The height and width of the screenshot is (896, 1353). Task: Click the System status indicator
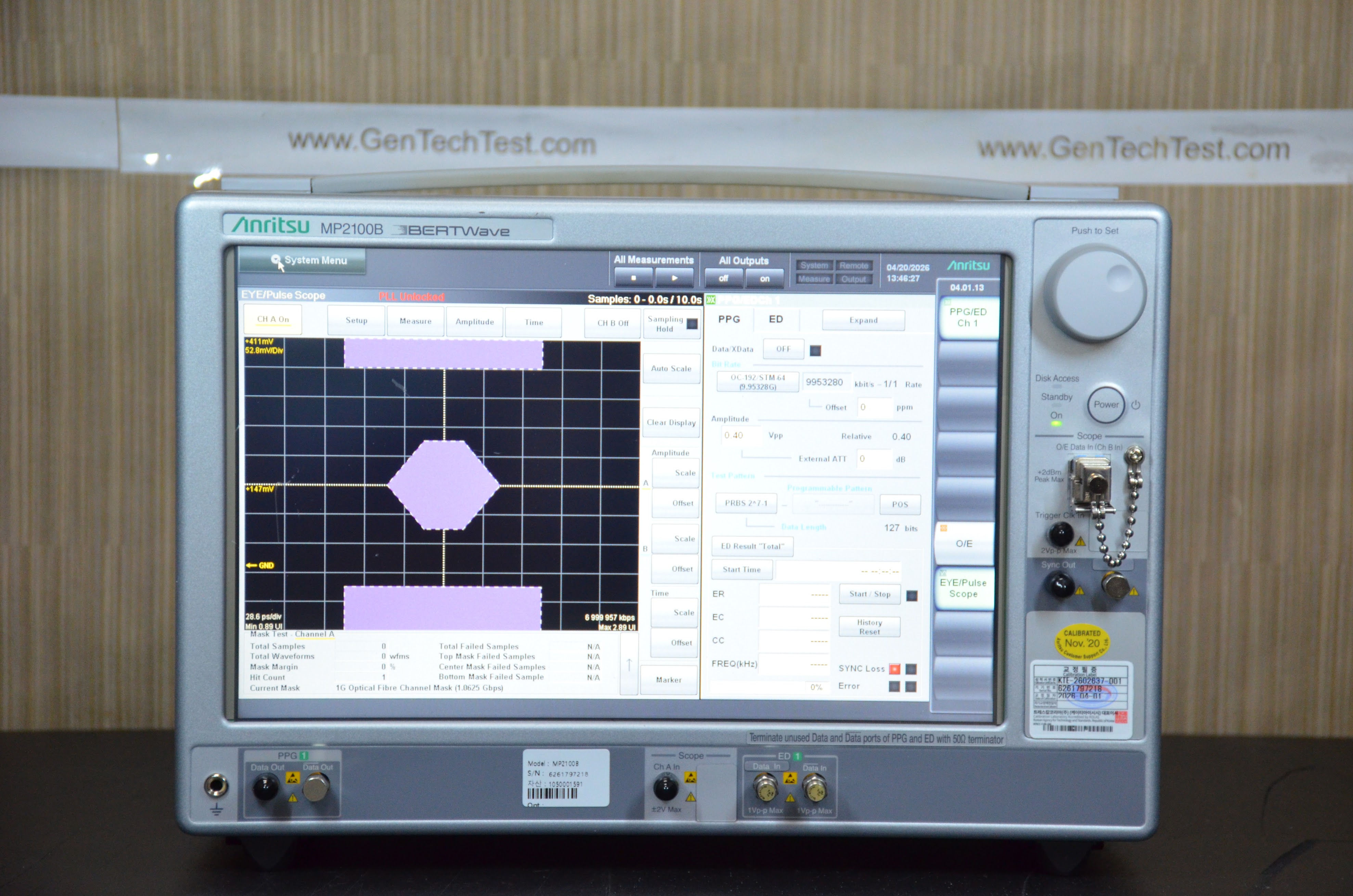pos(814,265)
